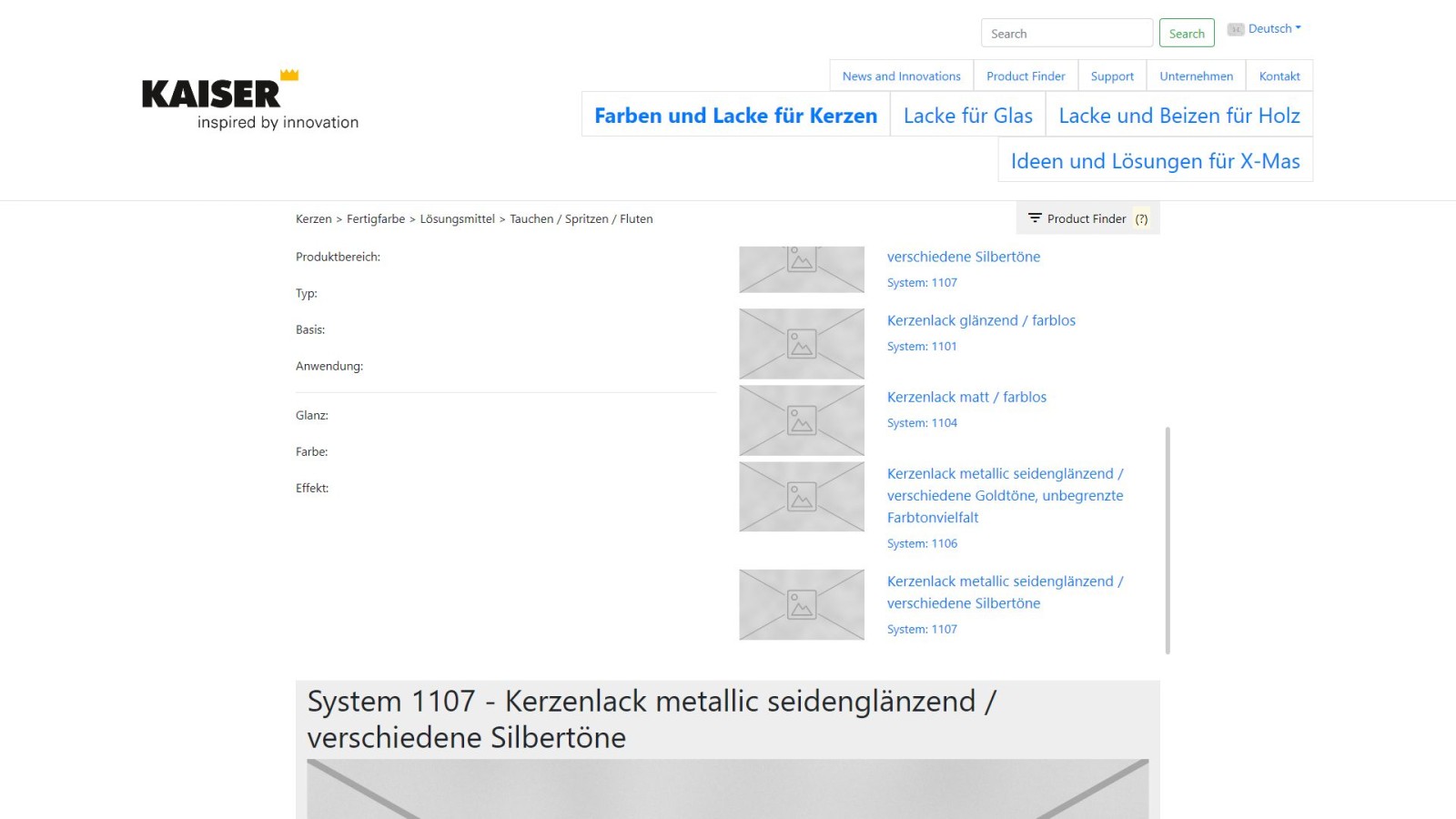
Task: Expand the Glanz filter section
Action: pyautogui.click(x=311, y=415)
